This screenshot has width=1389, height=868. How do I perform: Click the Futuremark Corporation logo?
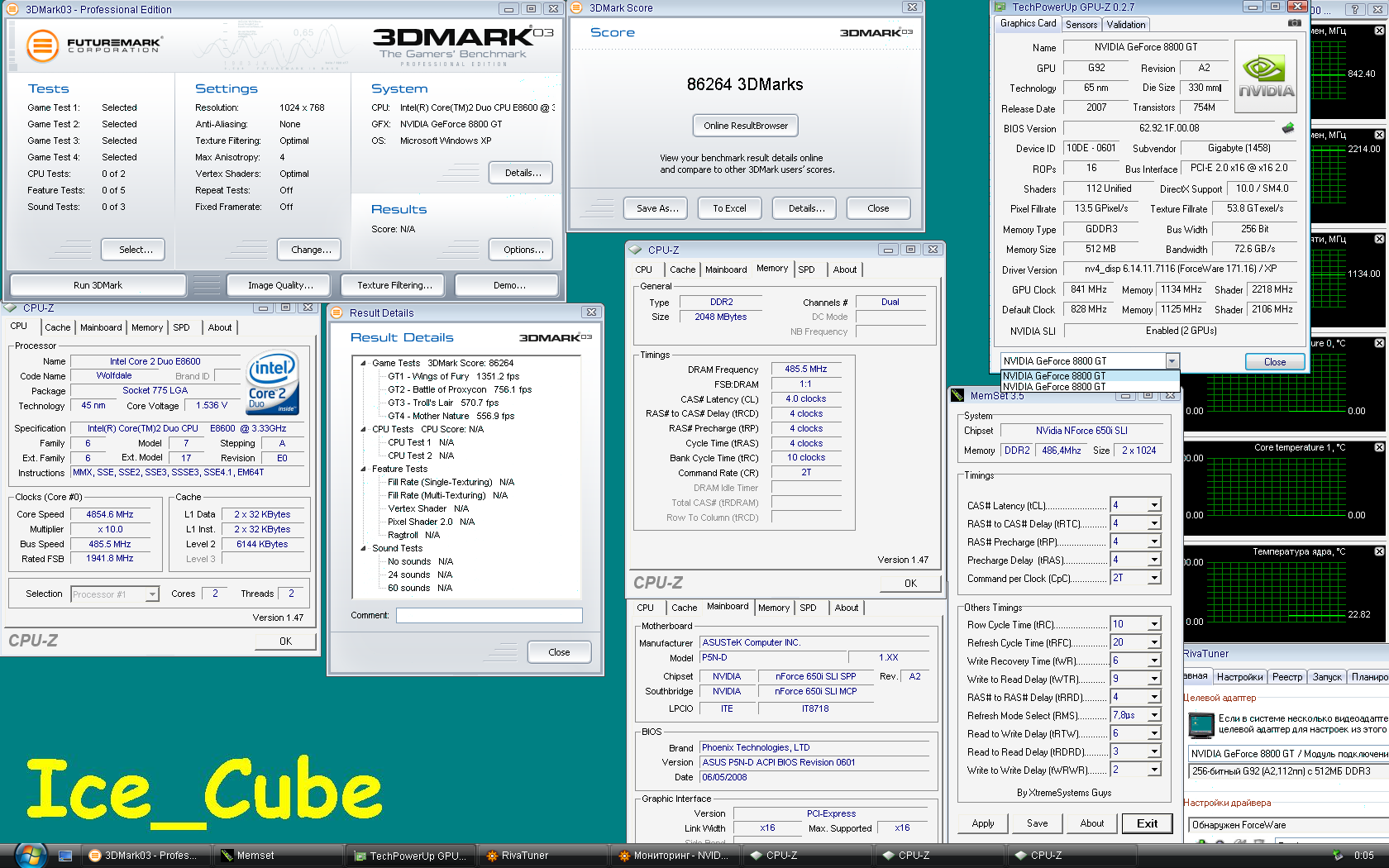[93, 45]
